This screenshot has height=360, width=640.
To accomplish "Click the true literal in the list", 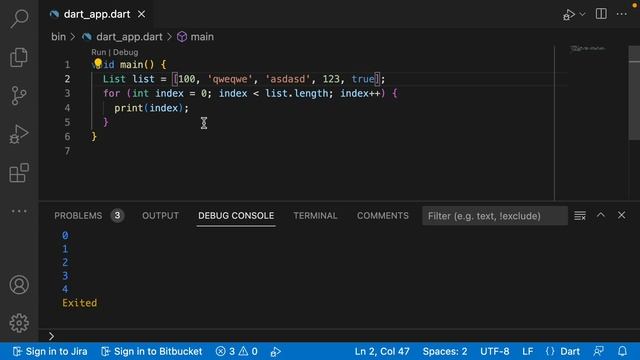I will point(363,79).
